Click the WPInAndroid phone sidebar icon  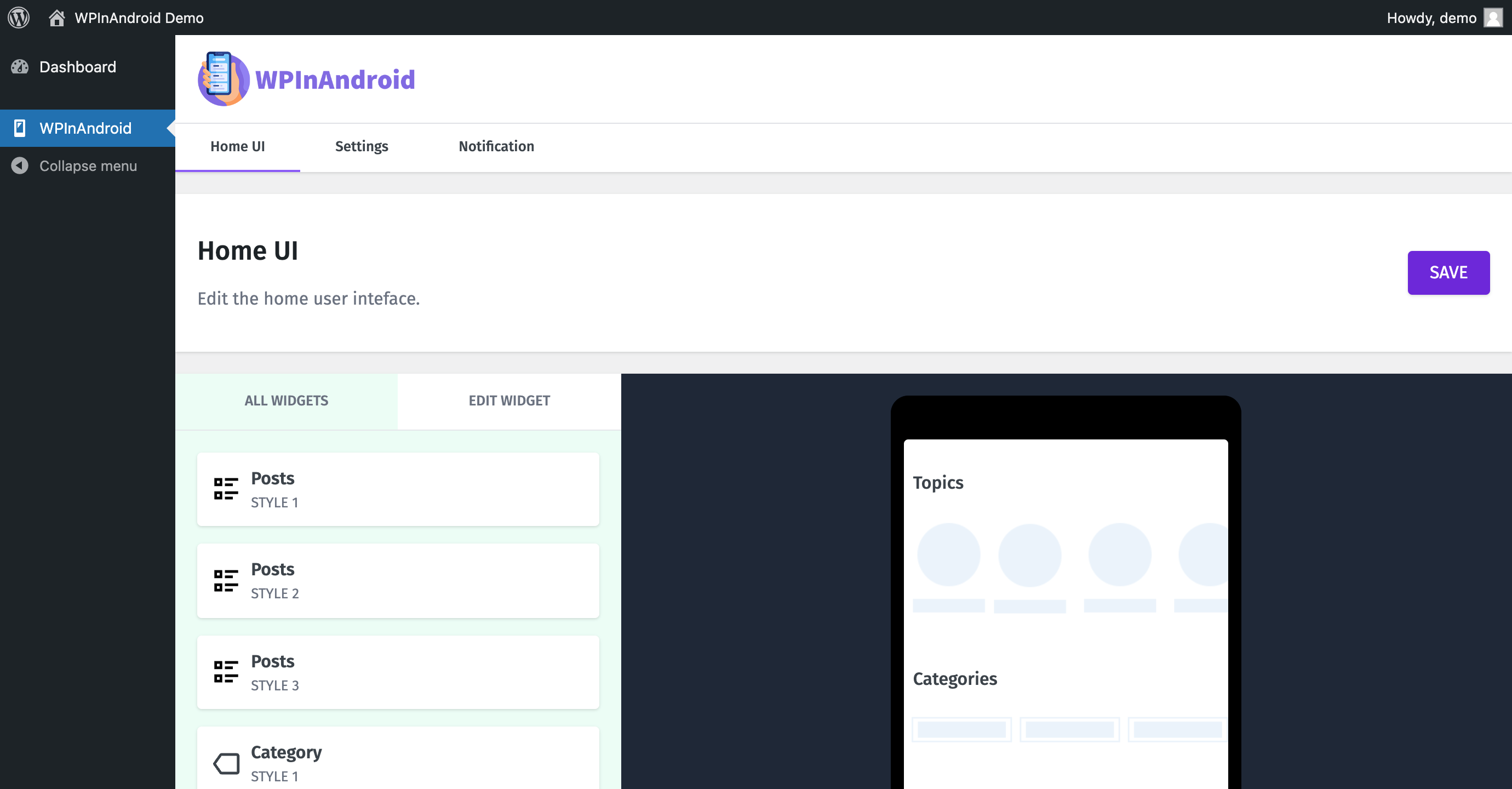point(19,128)
